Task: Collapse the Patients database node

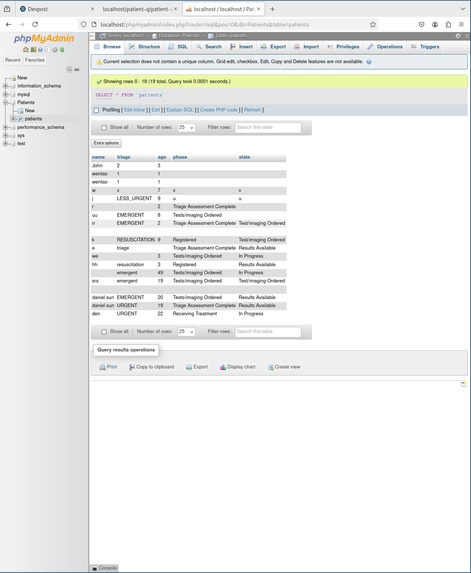Action: coord(5,103)
